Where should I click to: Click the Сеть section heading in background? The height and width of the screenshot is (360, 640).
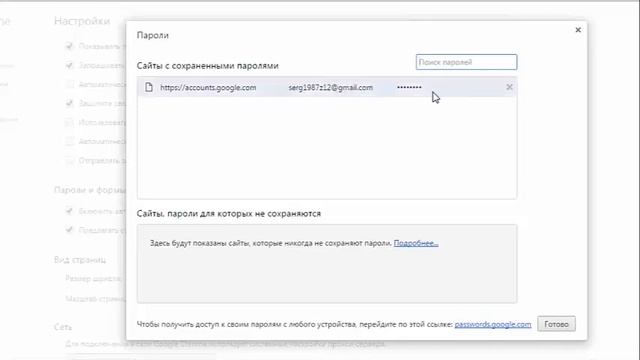63,327
